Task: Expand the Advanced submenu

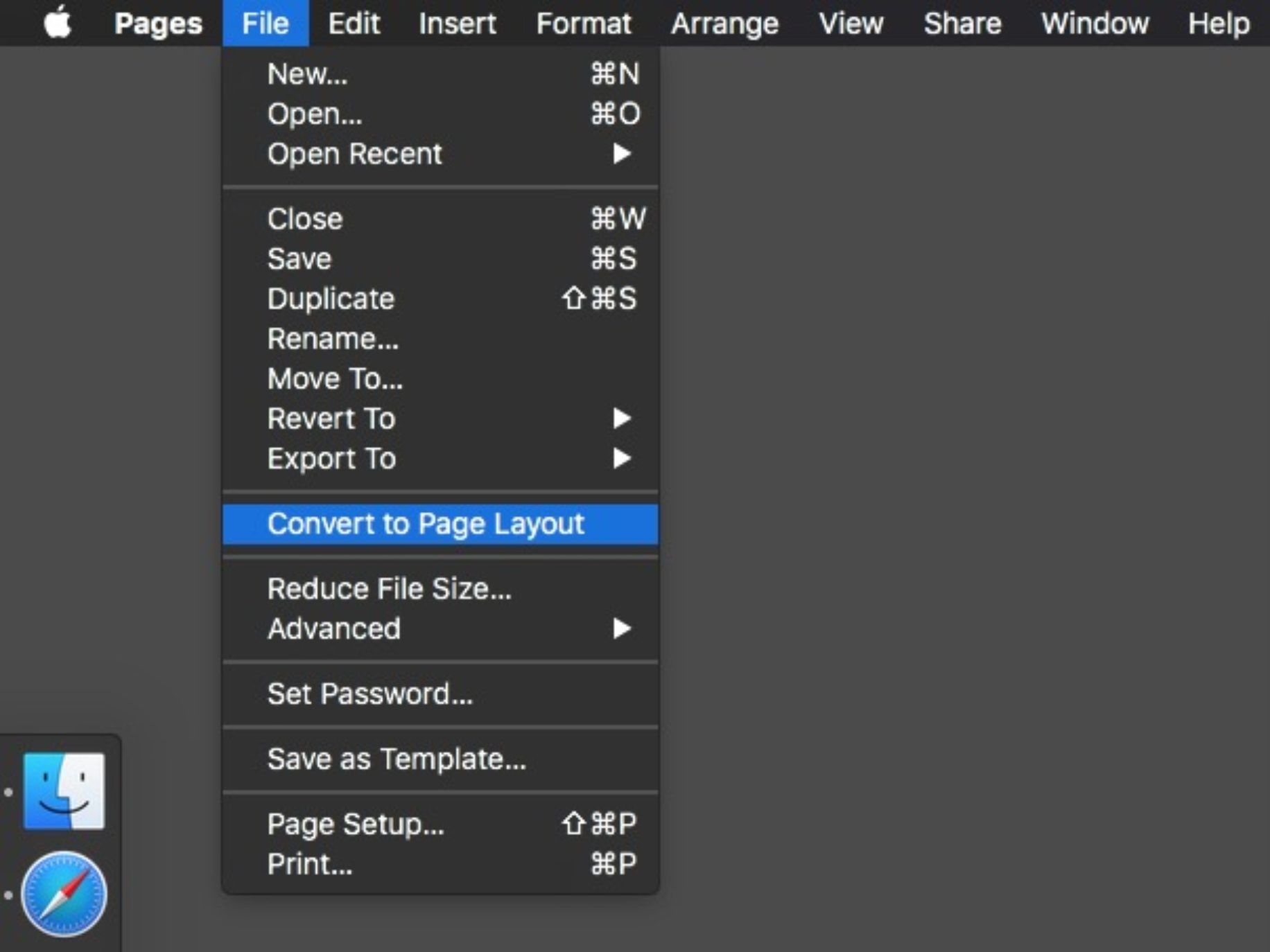Action: 333,628
